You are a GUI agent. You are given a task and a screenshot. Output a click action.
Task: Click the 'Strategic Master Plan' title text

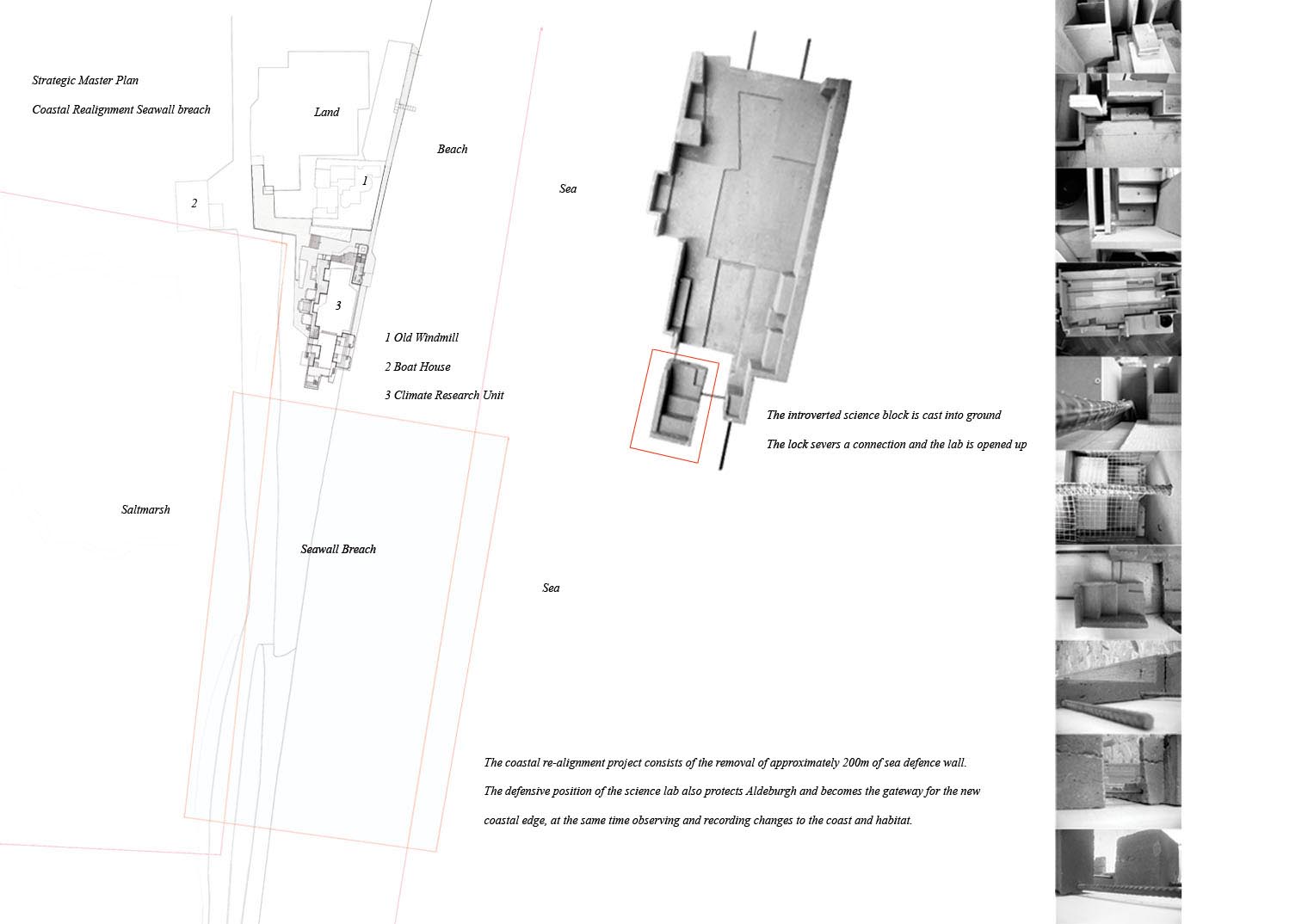[x=85, y=81]
